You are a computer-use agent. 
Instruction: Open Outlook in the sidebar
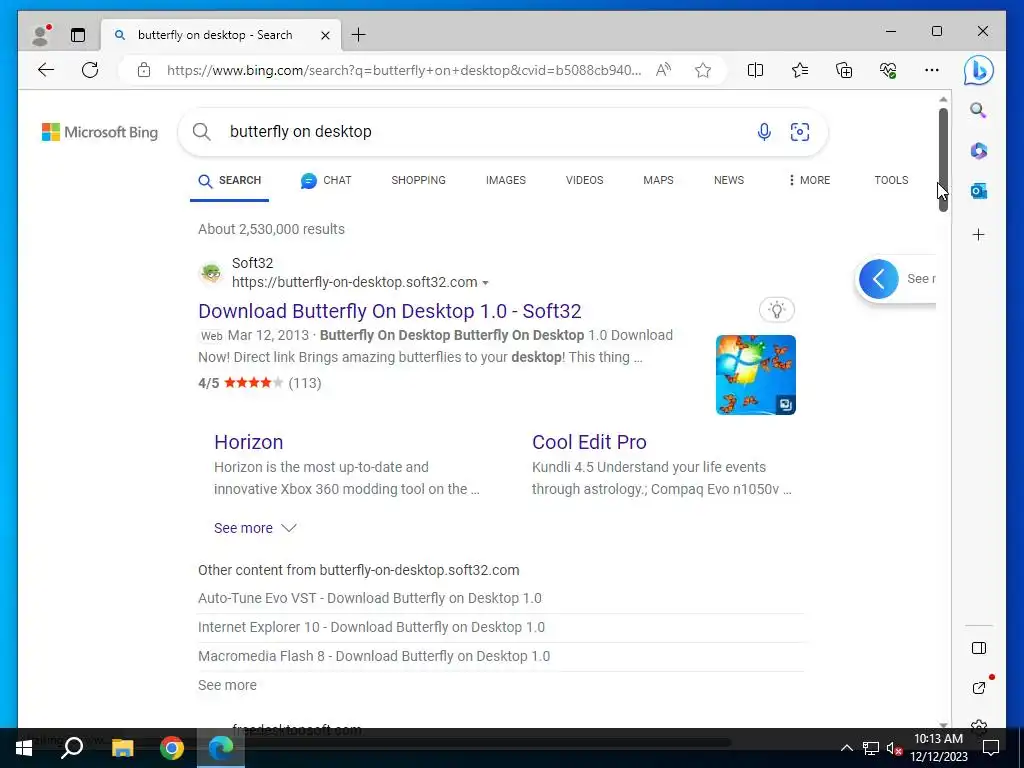click(x=978, y=191)
